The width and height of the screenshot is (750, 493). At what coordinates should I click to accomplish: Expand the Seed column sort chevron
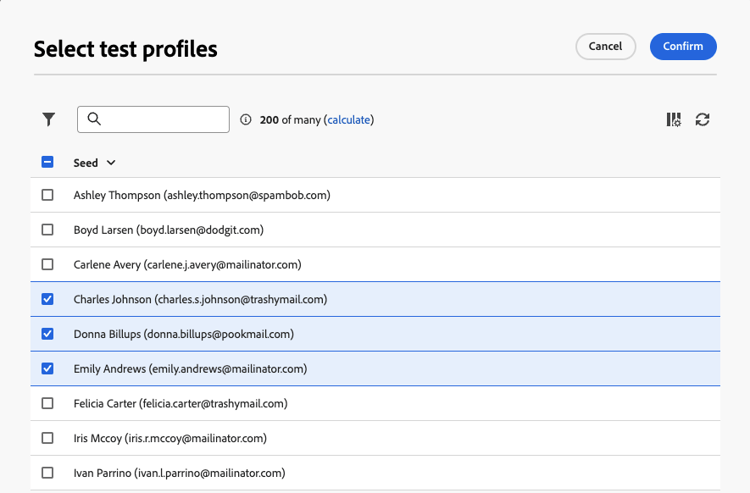click(x=111, y=163)
